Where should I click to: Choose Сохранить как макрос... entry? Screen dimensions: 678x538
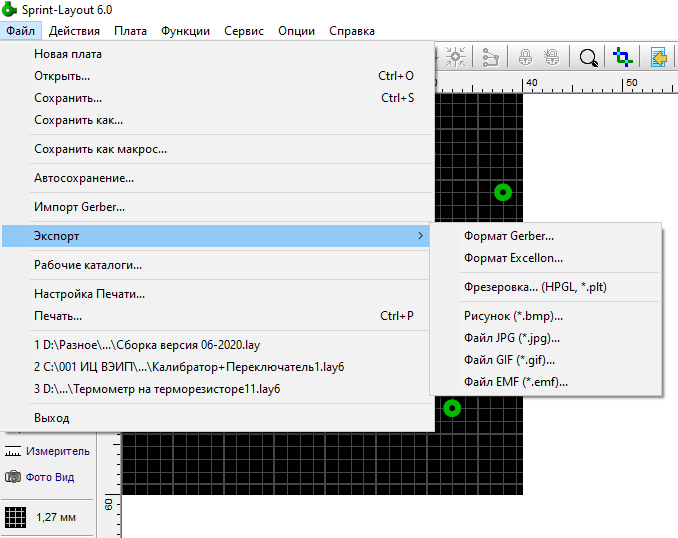[x=218, y=149]
